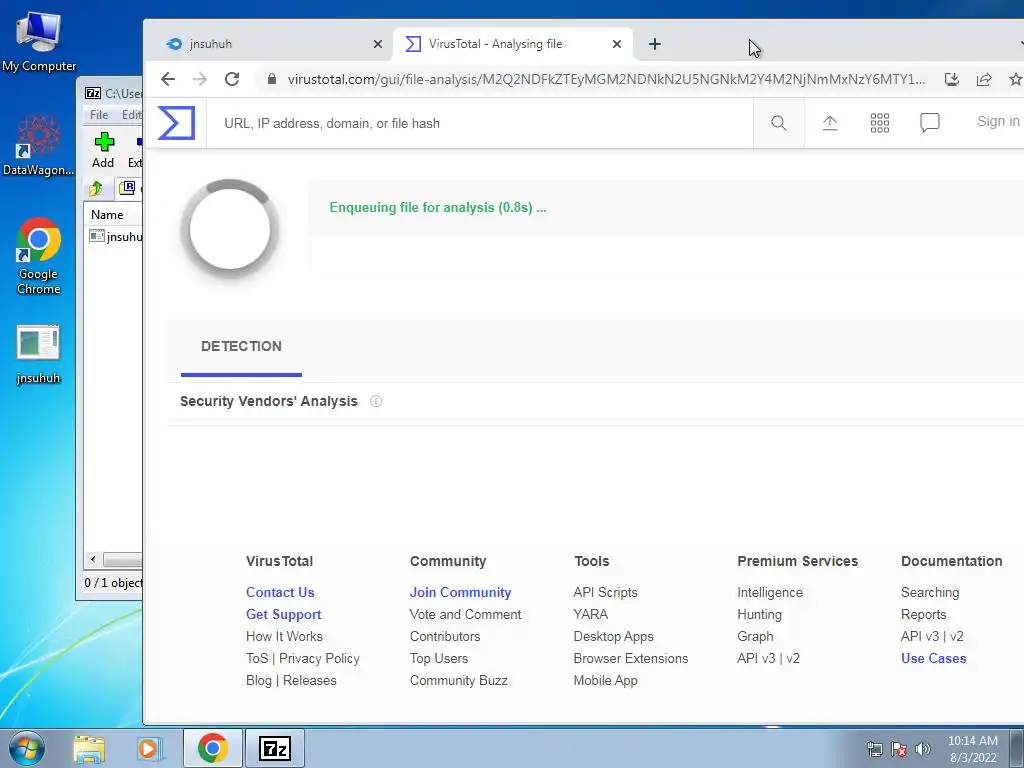1024x768 pixels.
Task: Open the Use Cases link
Action: coord(934,658)
